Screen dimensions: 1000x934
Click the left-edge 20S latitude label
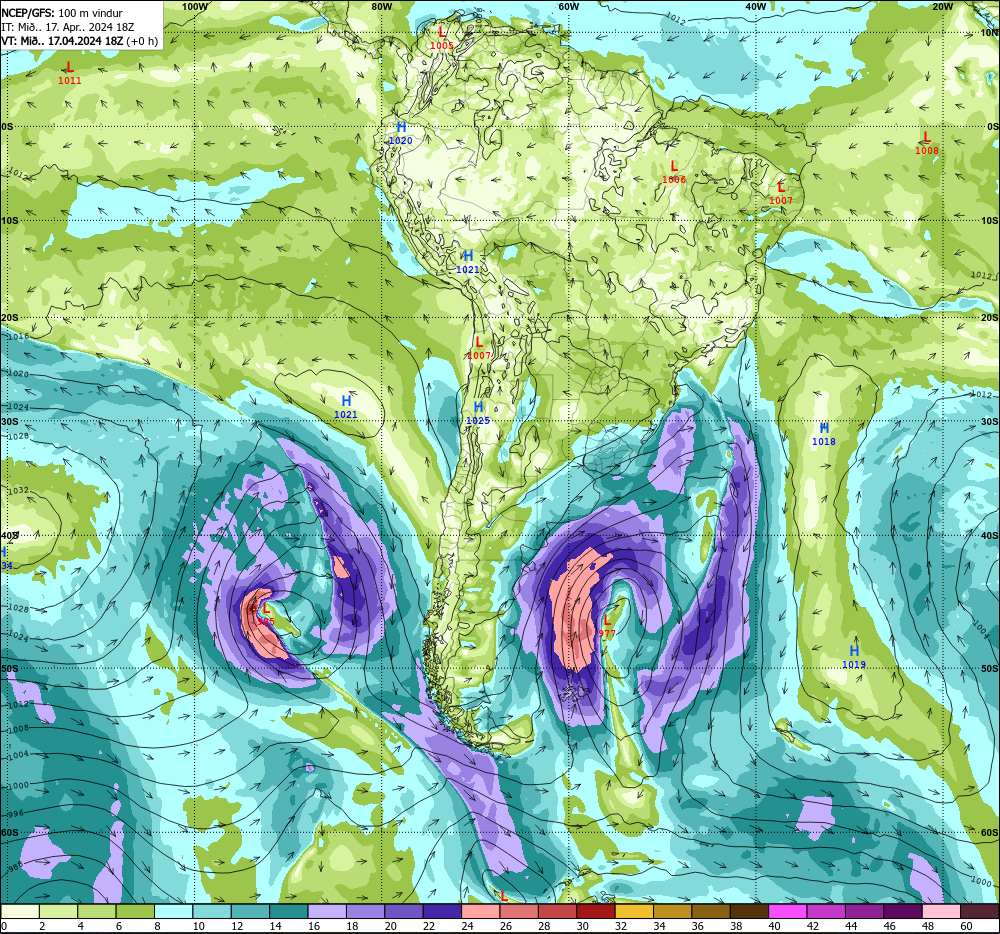point(9,317)
